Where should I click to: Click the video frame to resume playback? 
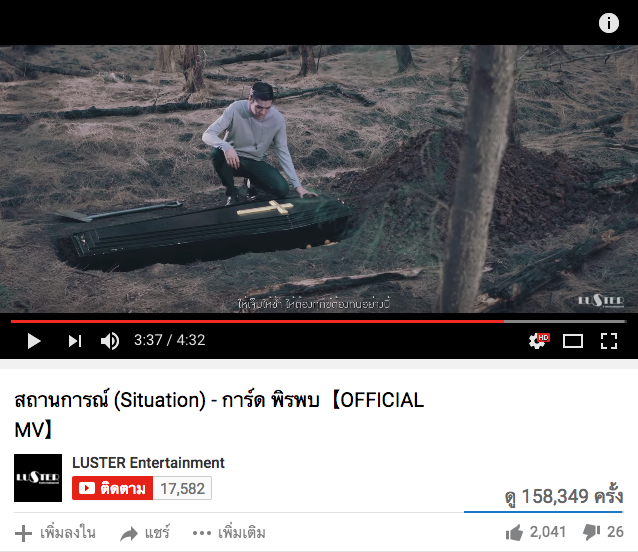pos(319,179)
